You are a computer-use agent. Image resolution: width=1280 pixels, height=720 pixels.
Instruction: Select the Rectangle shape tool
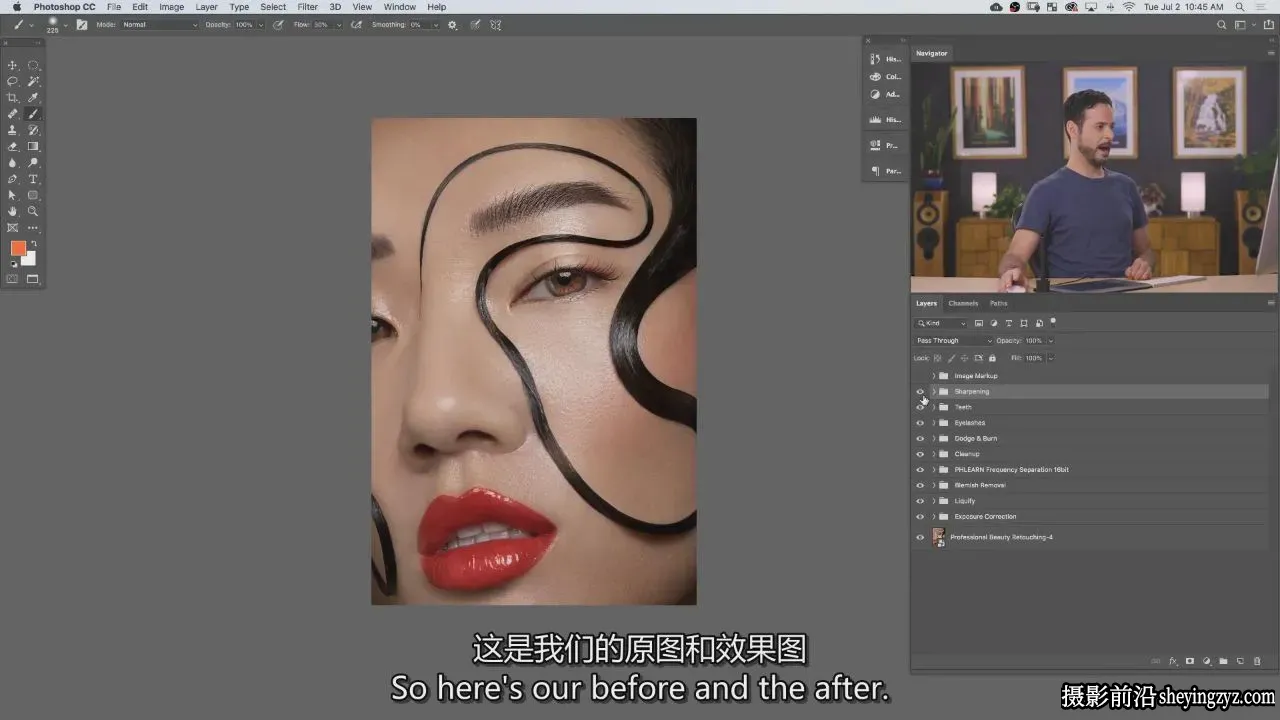33,195
